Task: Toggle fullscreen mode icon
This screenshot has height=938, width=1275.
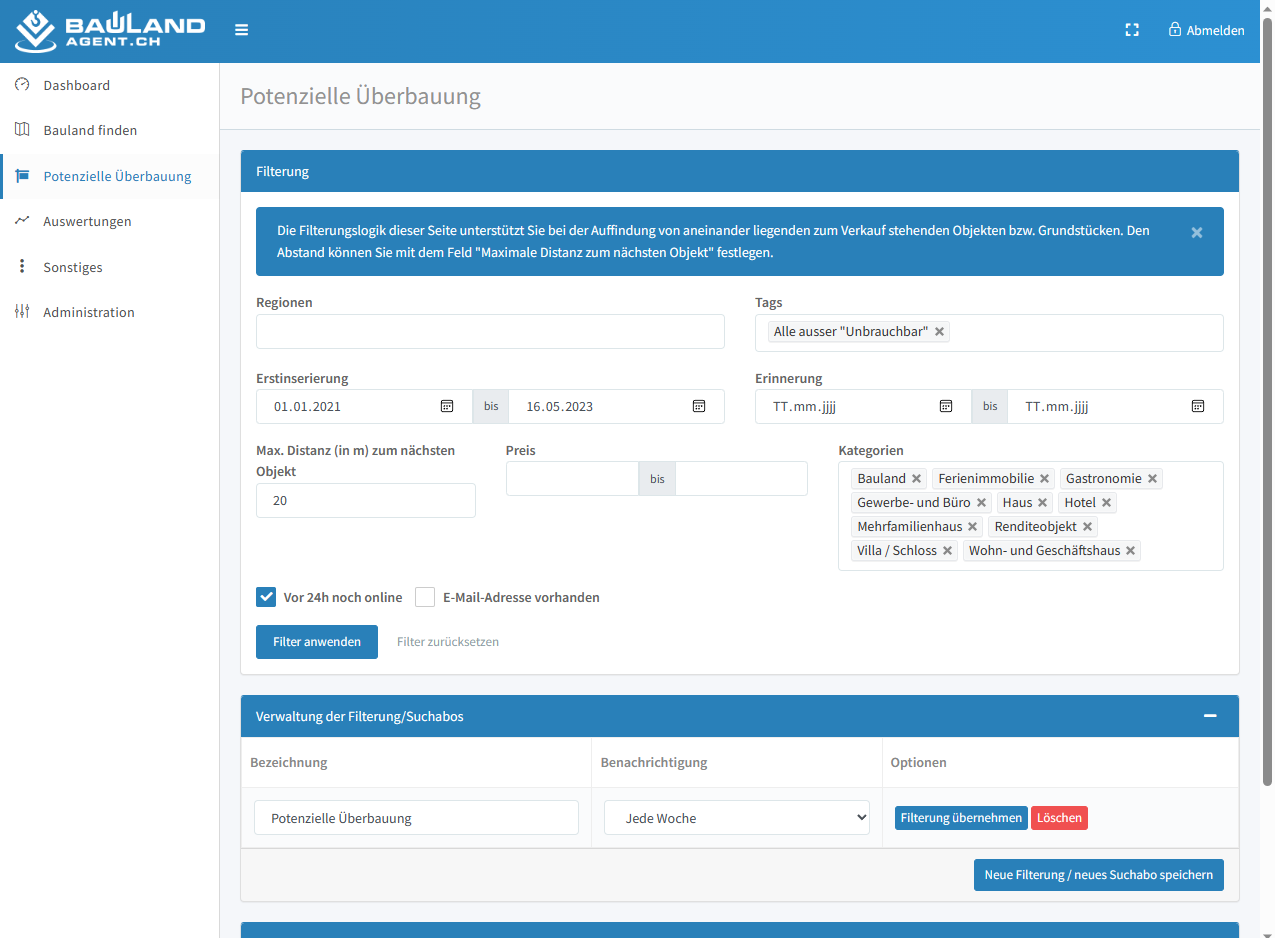Action: click(1132, 30)
